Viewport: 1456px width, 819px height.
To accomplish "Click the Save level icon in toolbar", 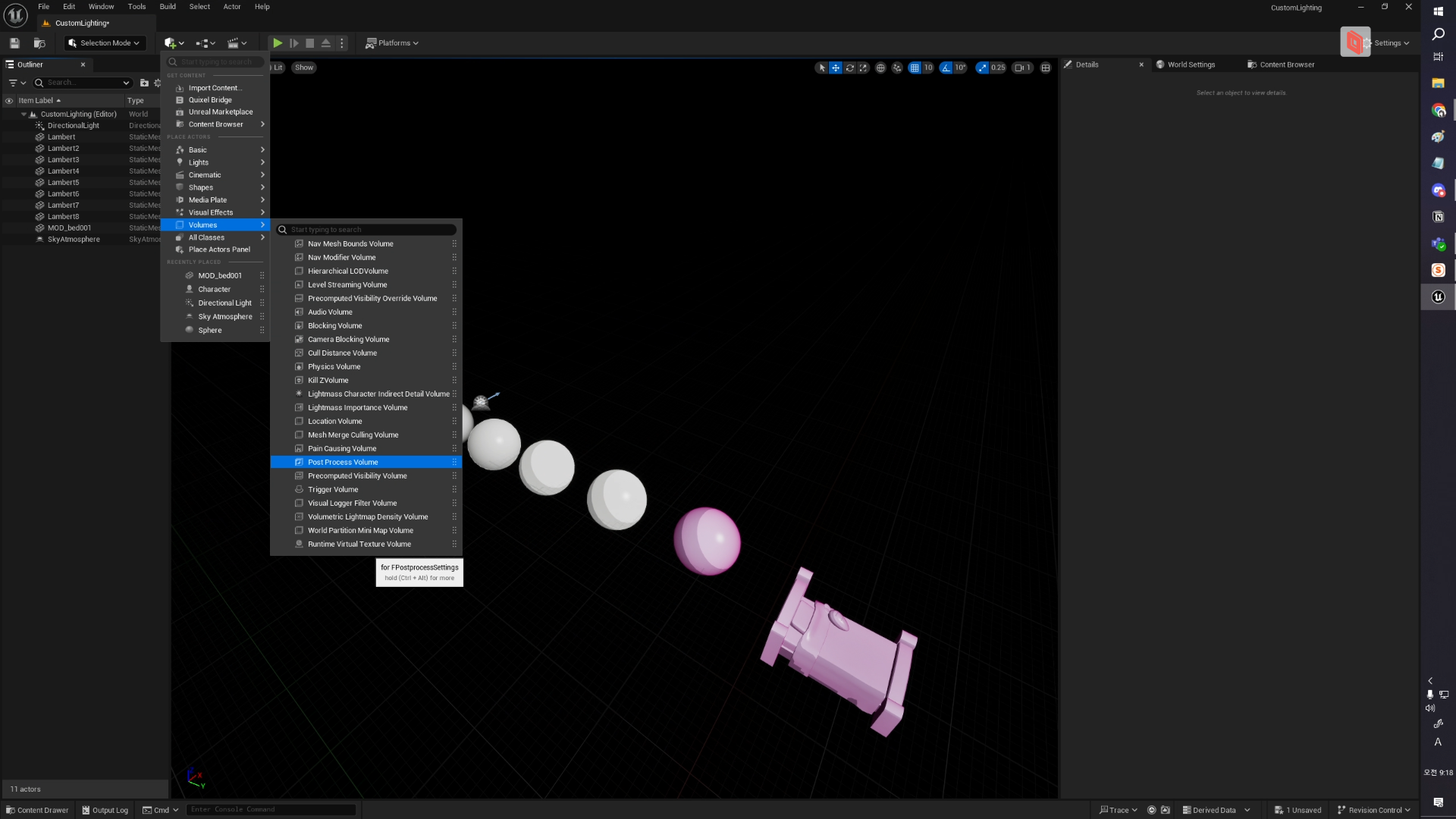I will pos(14,43).
